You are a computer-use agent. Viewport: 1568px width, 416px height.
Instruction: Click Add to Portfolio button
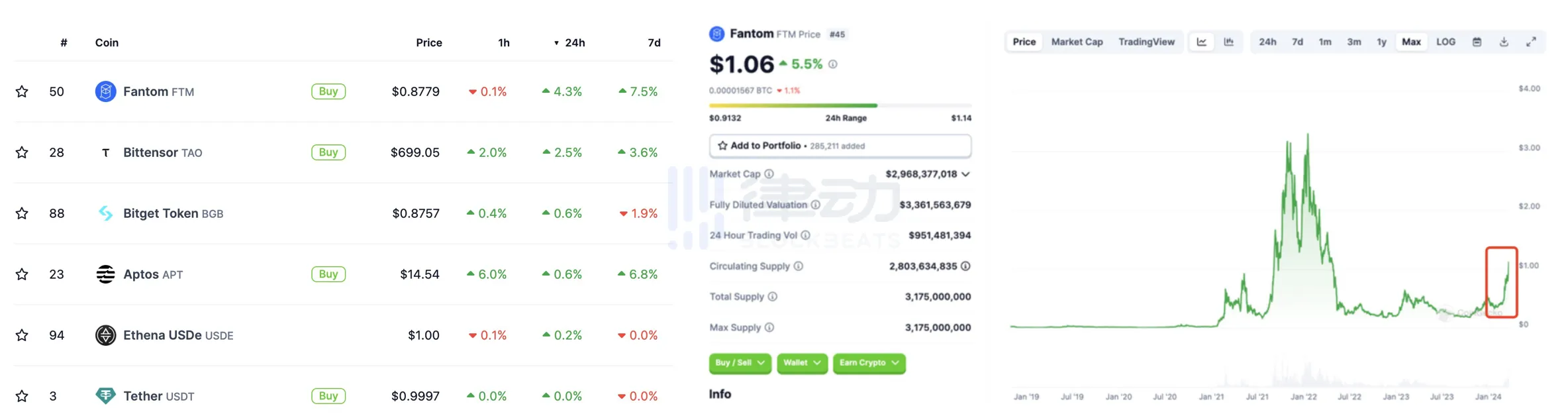[840, 146]
